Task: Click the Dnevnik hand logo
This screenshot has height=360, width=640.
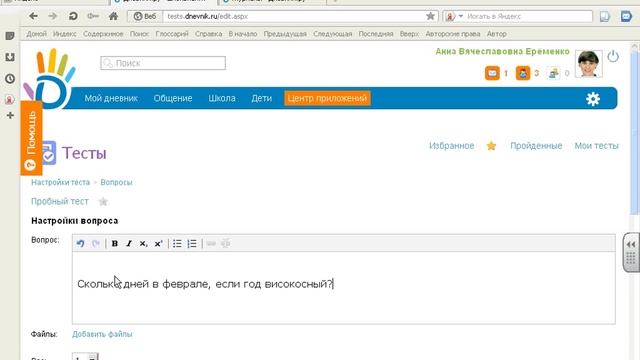Action: click(x=49, y=79)
